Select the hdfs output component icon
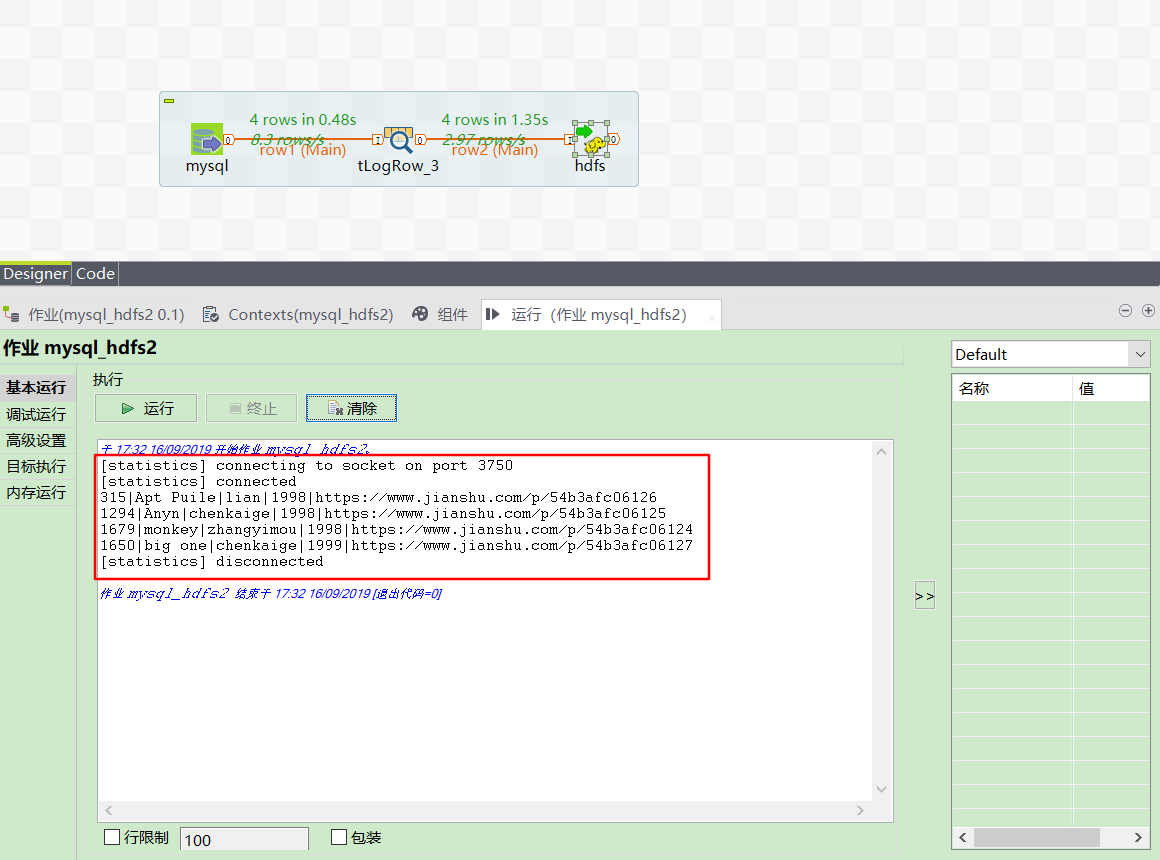Image resolution: width=1160 pixels, height=860 pixels. coord(589,139)
